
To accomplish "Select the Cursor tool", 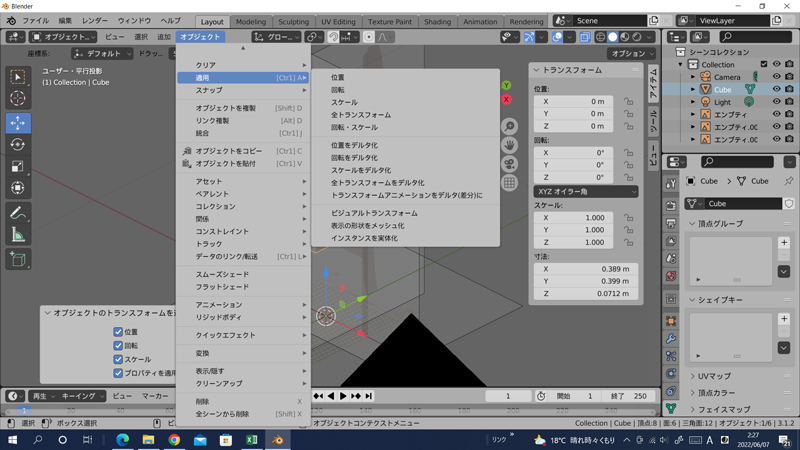I will (18, 98).
